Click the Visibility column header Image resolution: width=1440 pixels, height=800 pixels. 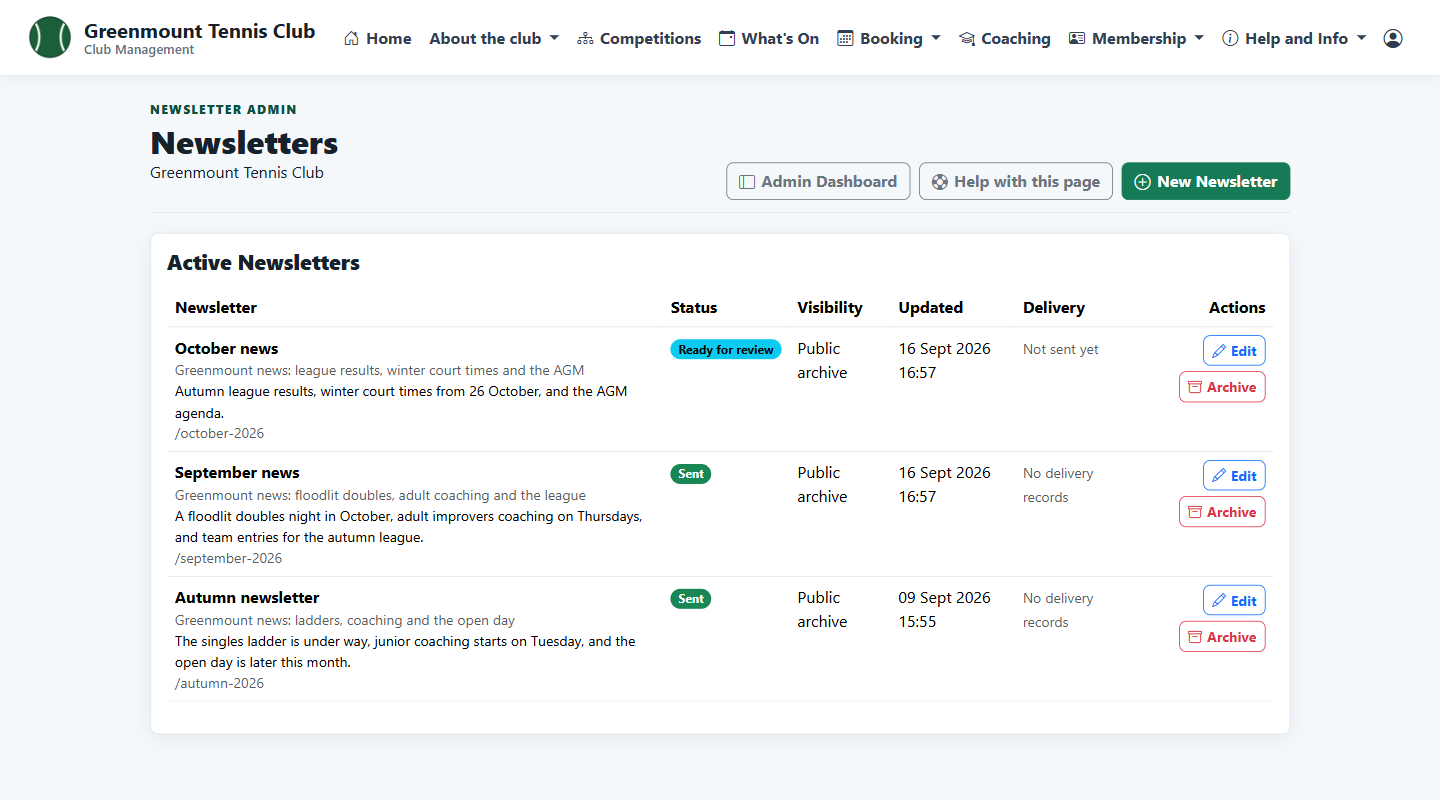pyautogui.click(x=830, y=308)
